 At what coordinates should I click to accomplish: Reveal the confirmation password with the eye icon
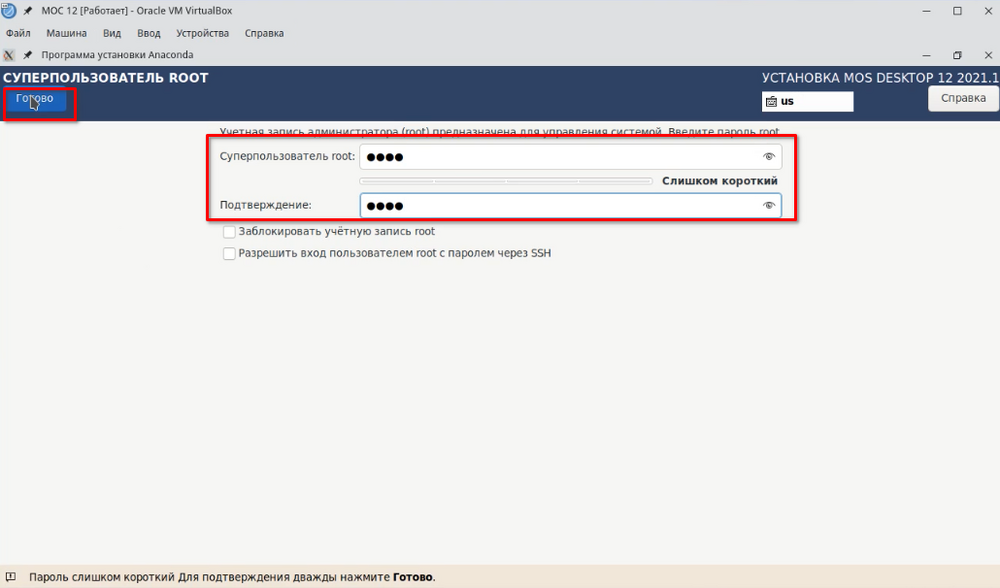[x=769, y=206]
